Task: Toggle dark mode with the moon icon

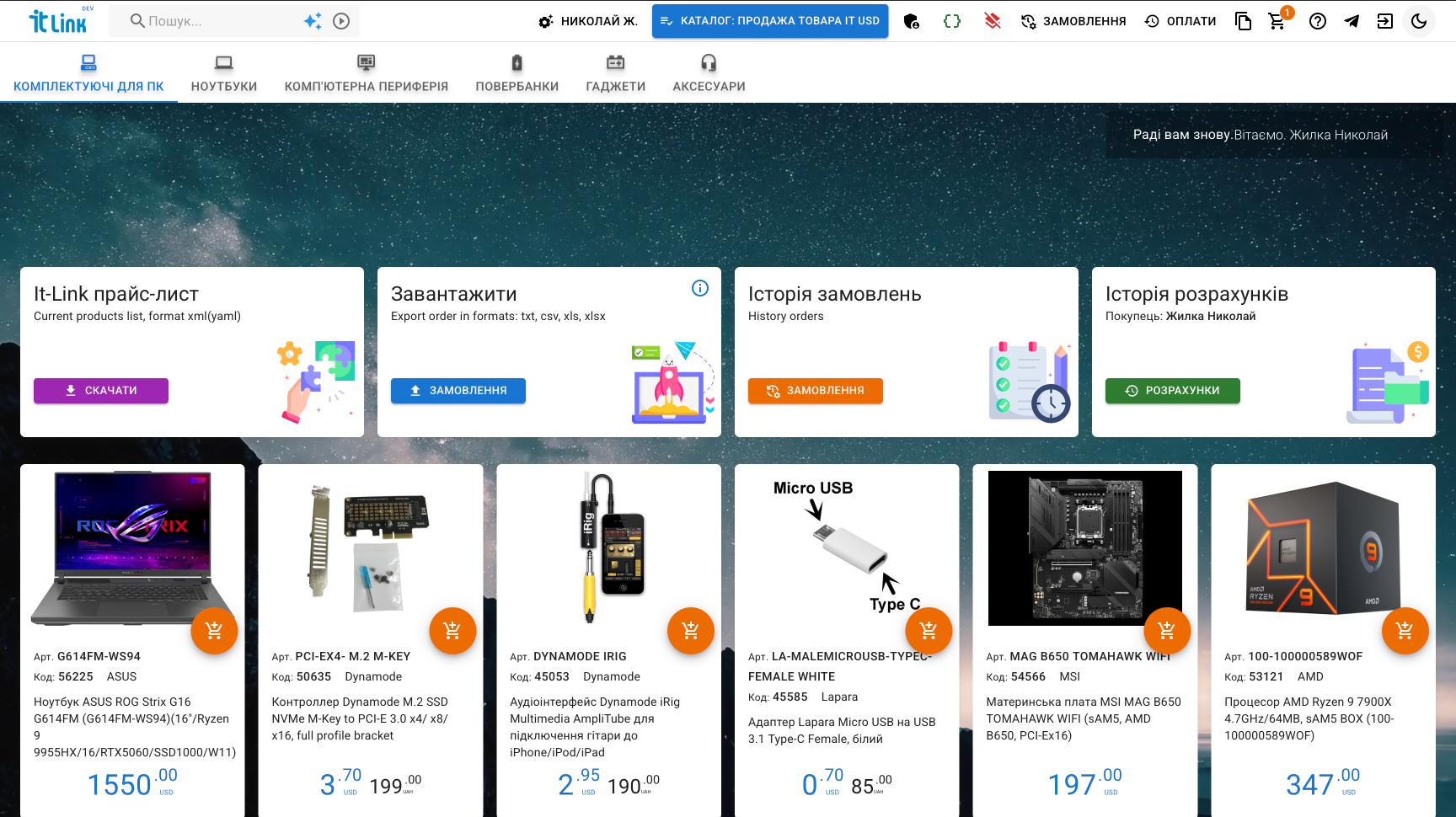Action: click(1419, 21)
